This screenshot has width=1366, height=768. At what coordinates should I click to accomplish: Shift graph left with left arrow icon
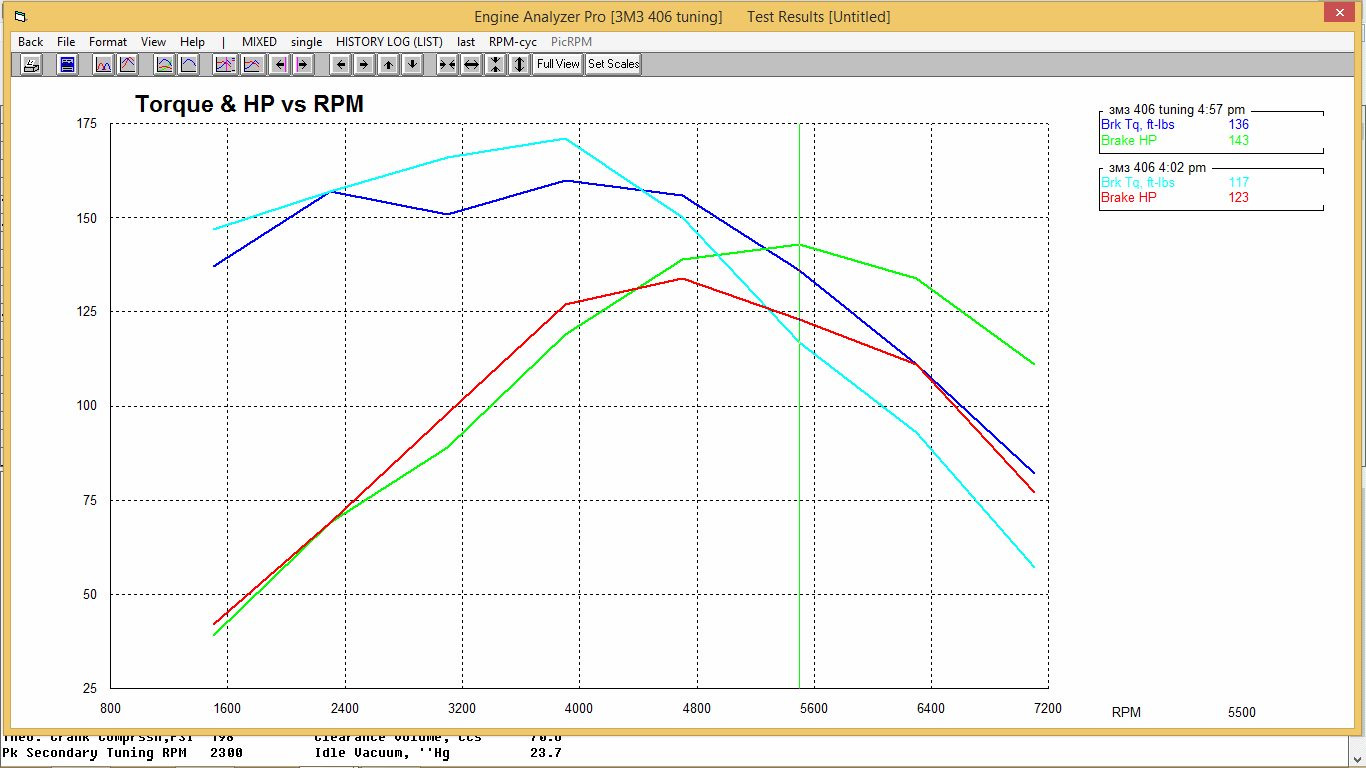coord(341,65)
